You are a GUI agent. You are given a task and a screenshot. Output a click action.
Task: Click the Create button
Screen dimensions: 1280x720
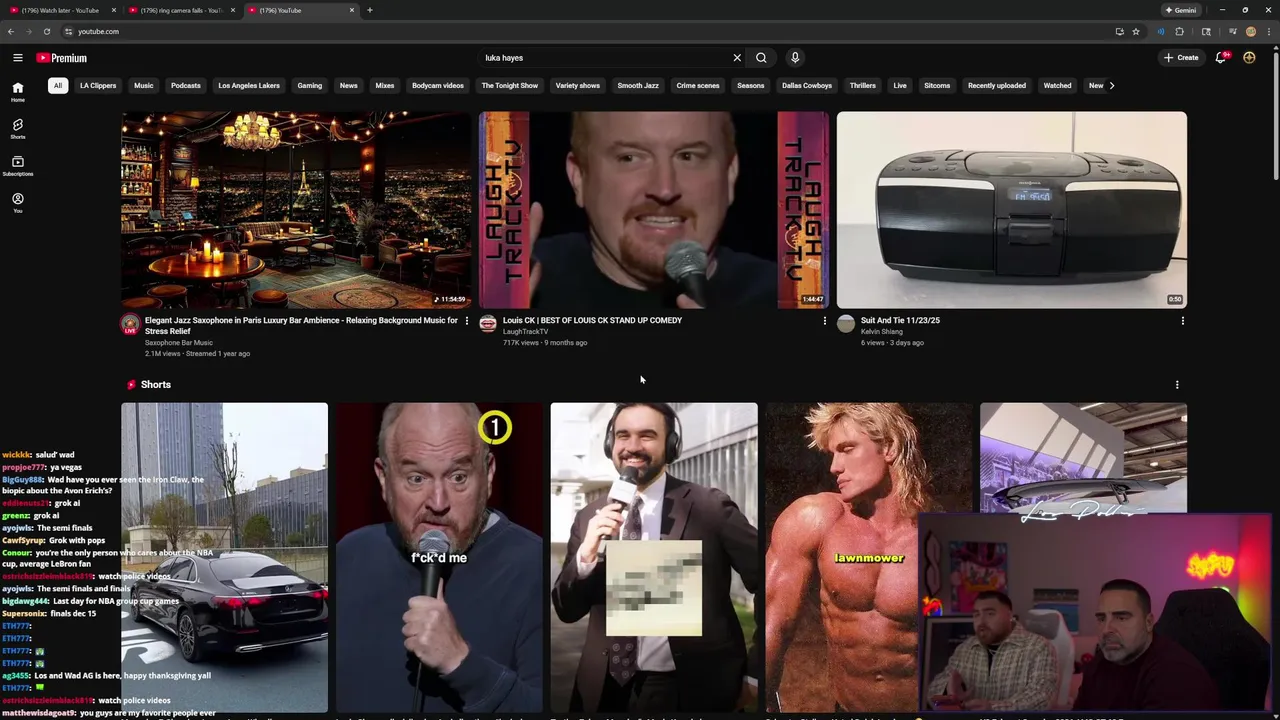(1181, 58)
